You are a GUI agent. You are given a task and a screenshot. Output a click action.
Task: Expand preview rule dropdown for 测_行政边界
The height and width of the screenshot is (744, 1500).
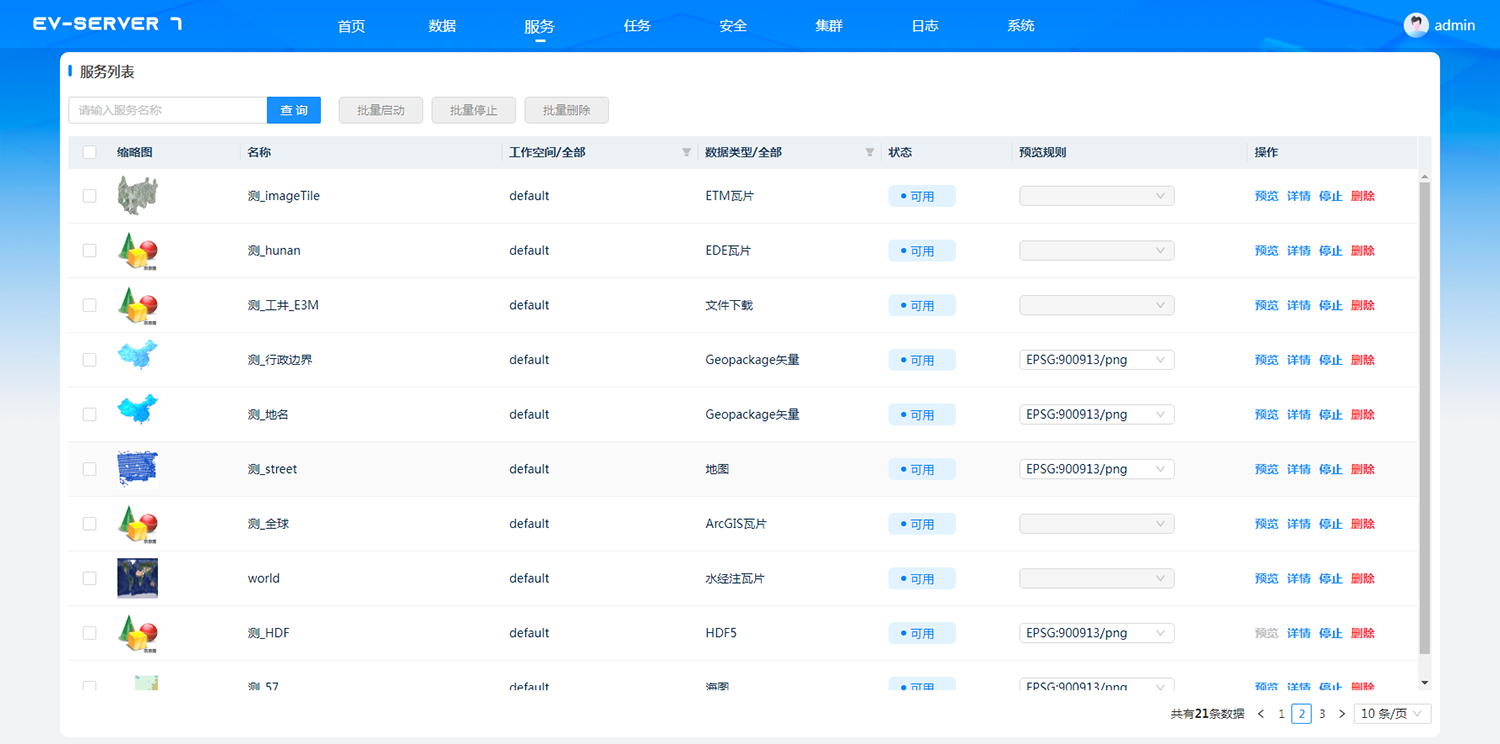point(1096,360)
